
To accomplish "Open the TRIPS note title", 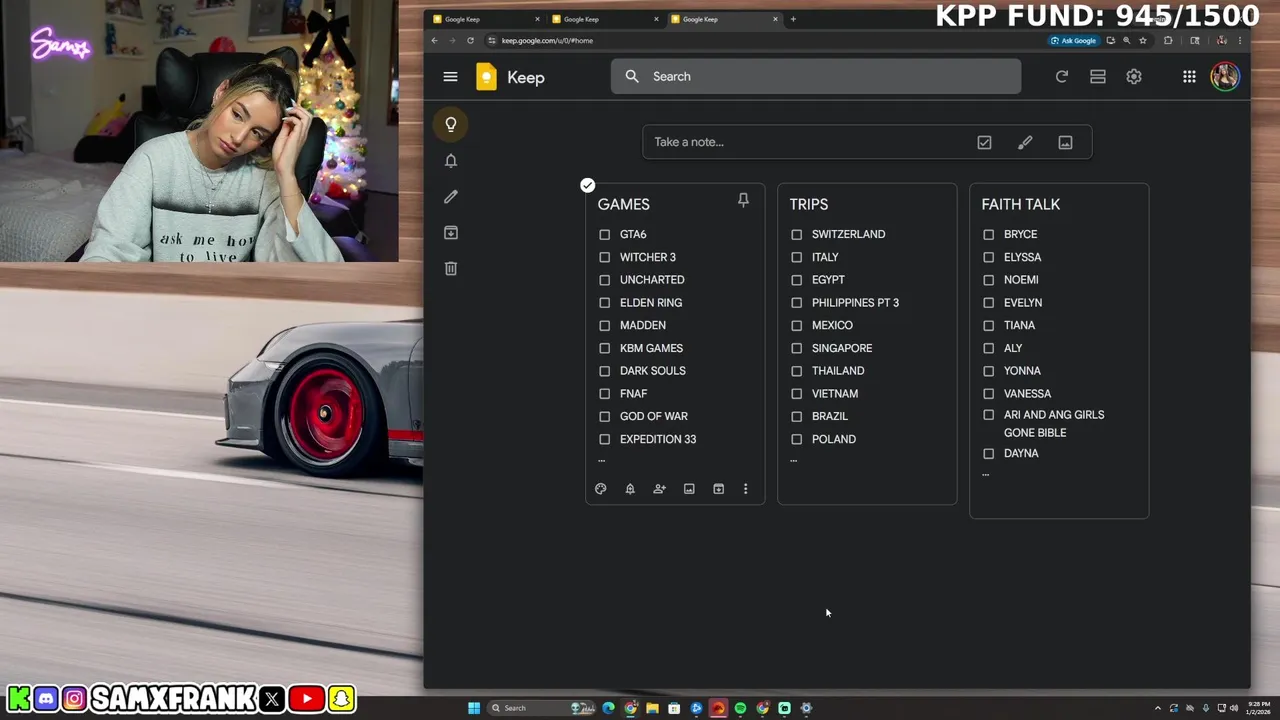I will (x=808, y=204).
